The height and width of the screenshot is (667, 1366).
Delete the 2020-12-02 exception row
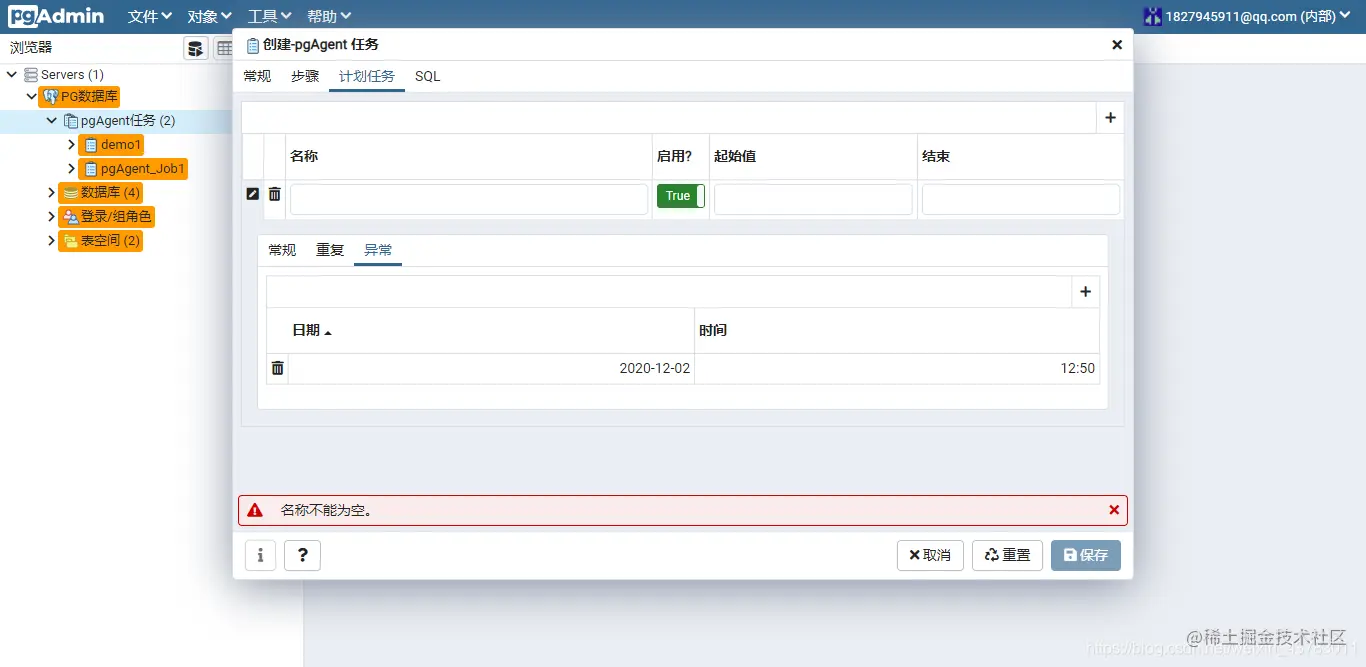tap(278, 368)
